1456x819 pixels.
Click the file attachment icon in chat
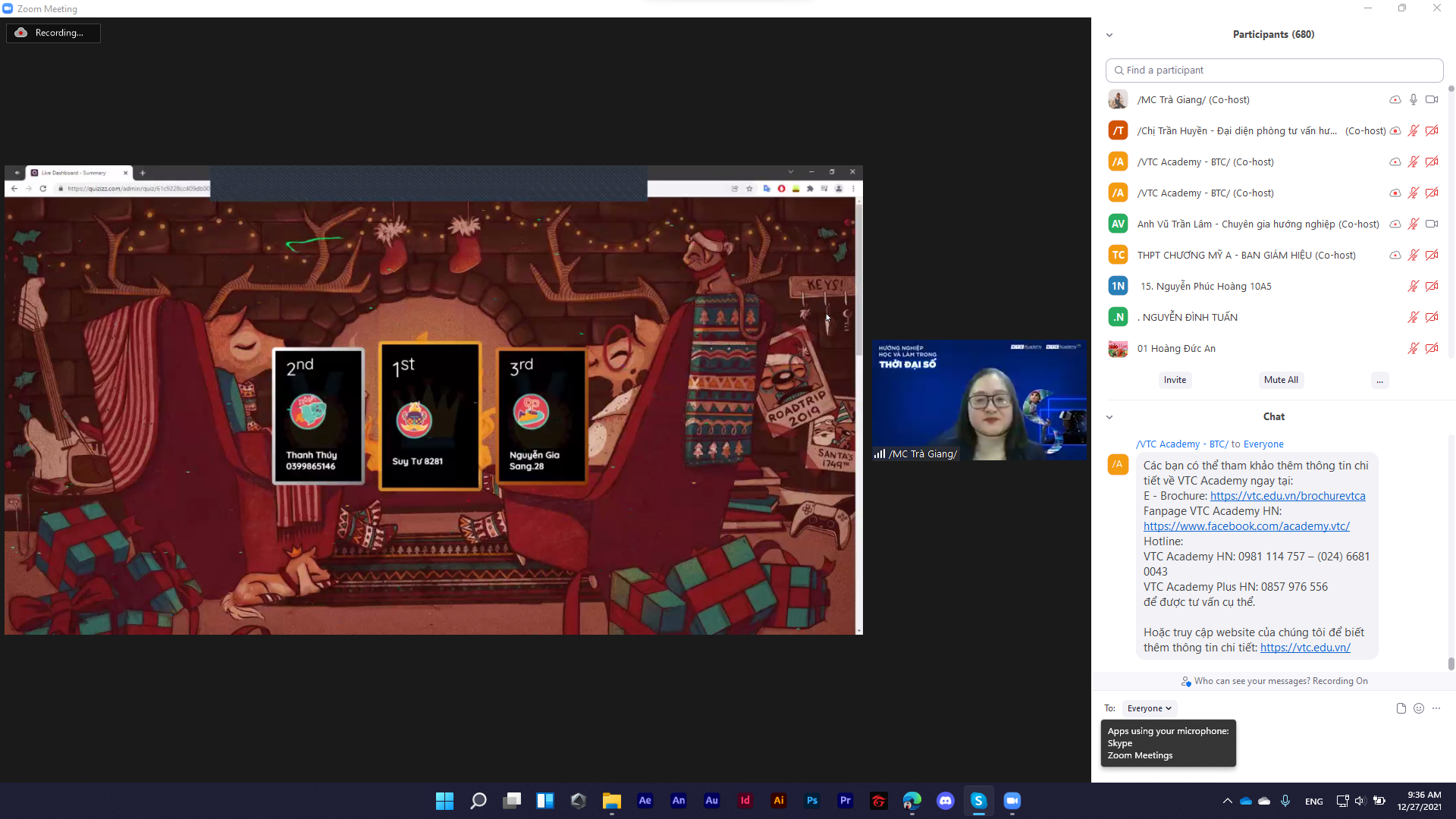click(1401, 708)
